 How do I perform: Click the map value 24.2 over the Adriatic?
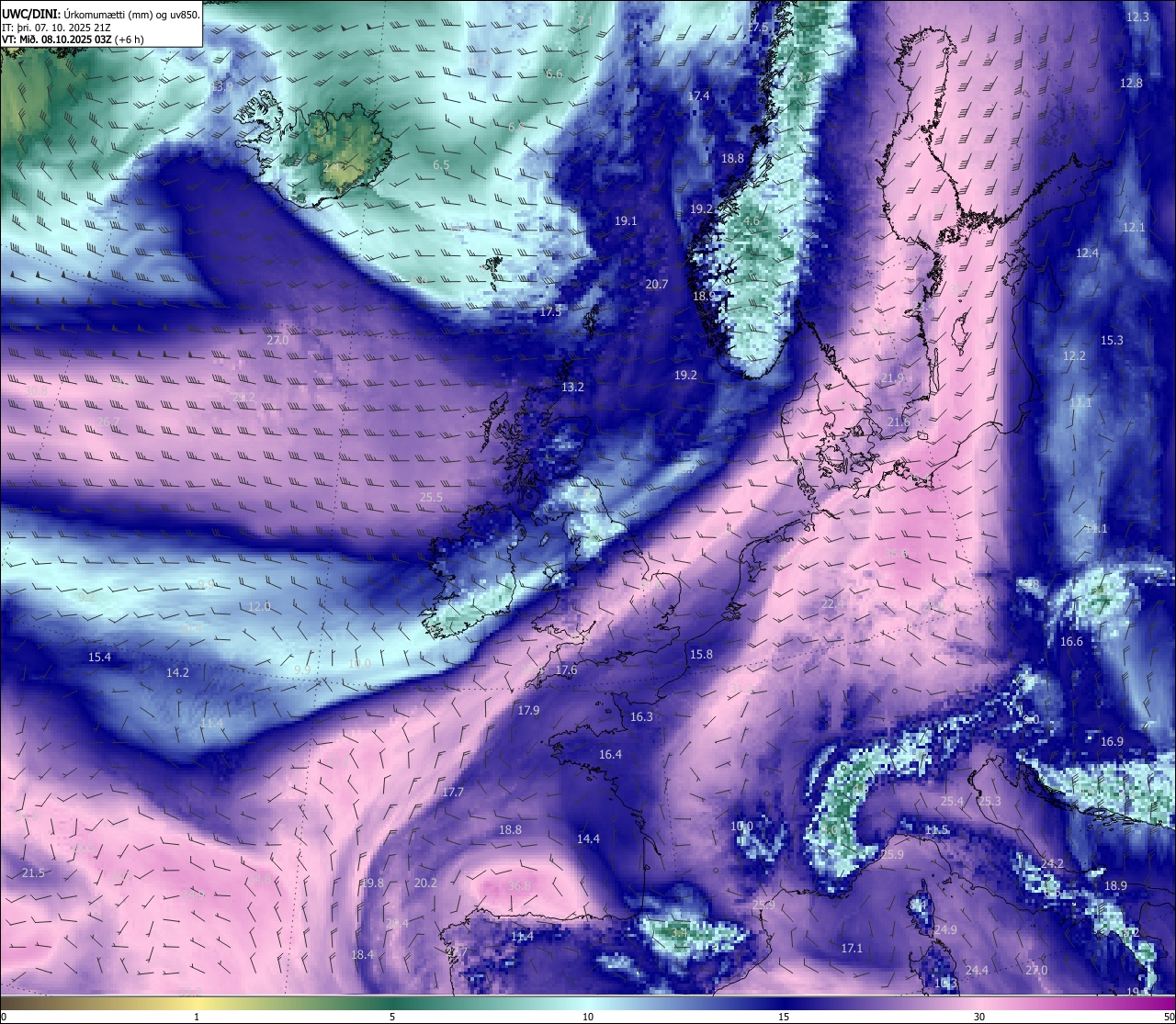[1052, 864]
